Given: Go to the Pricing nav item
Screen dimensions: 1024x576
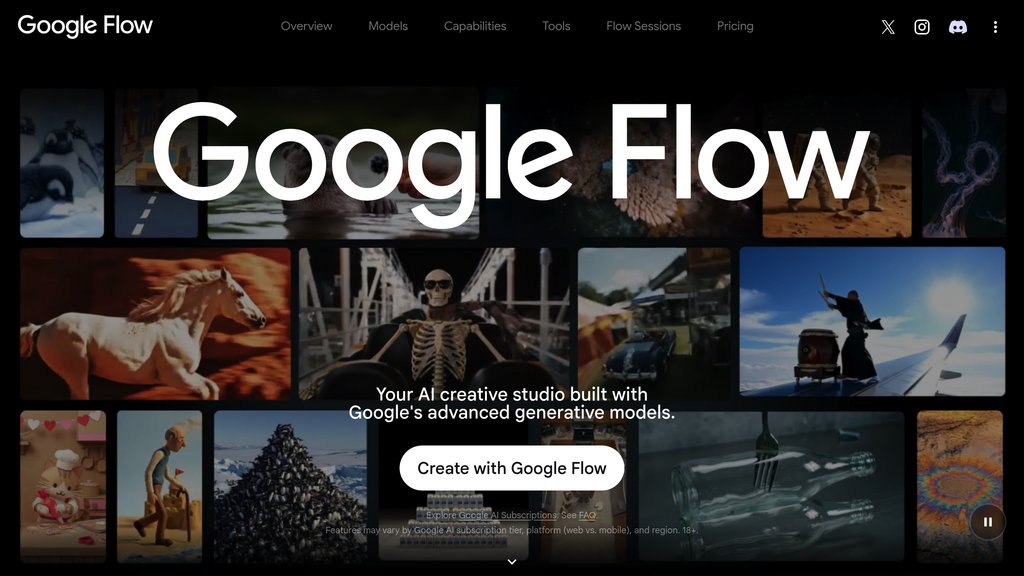Looking at the screenshot, I should tap(735, 26).
